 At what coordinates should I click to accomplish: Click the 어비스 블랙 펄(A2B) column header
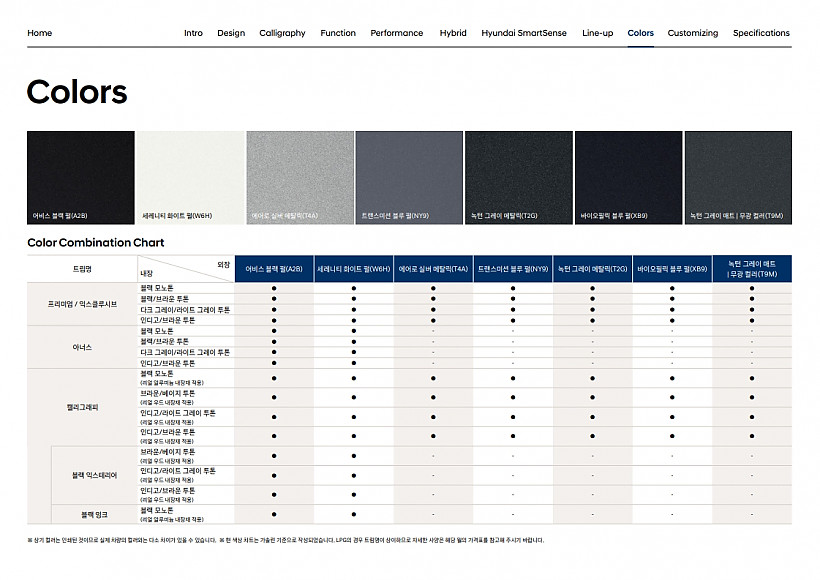[x=274, y=269]
